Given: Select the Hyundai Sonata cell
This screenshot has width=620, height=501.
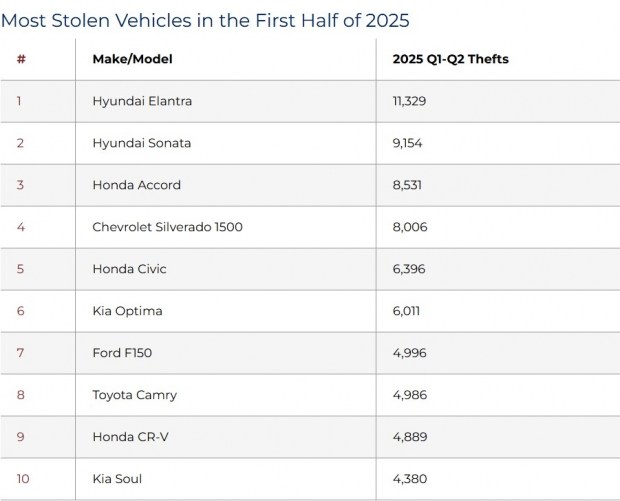Looking at the screenshot, I should (x=141, y=143).
